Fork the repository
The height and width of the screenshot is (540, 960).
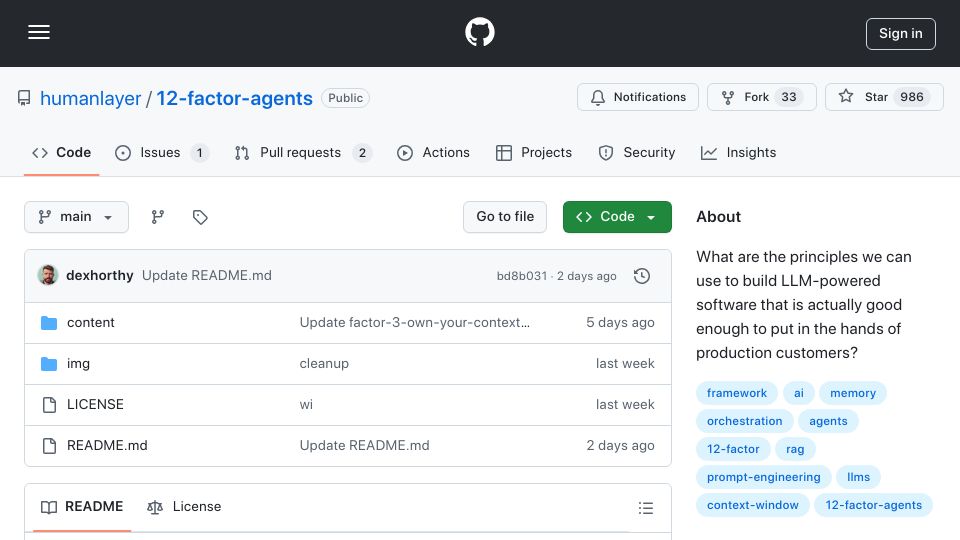[x=761, y=97]
